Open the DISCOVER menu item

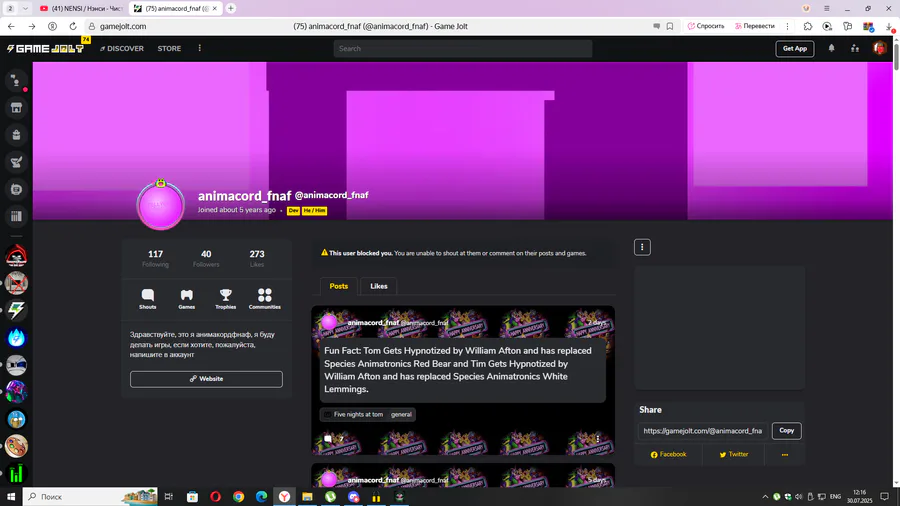click(122, 49)
